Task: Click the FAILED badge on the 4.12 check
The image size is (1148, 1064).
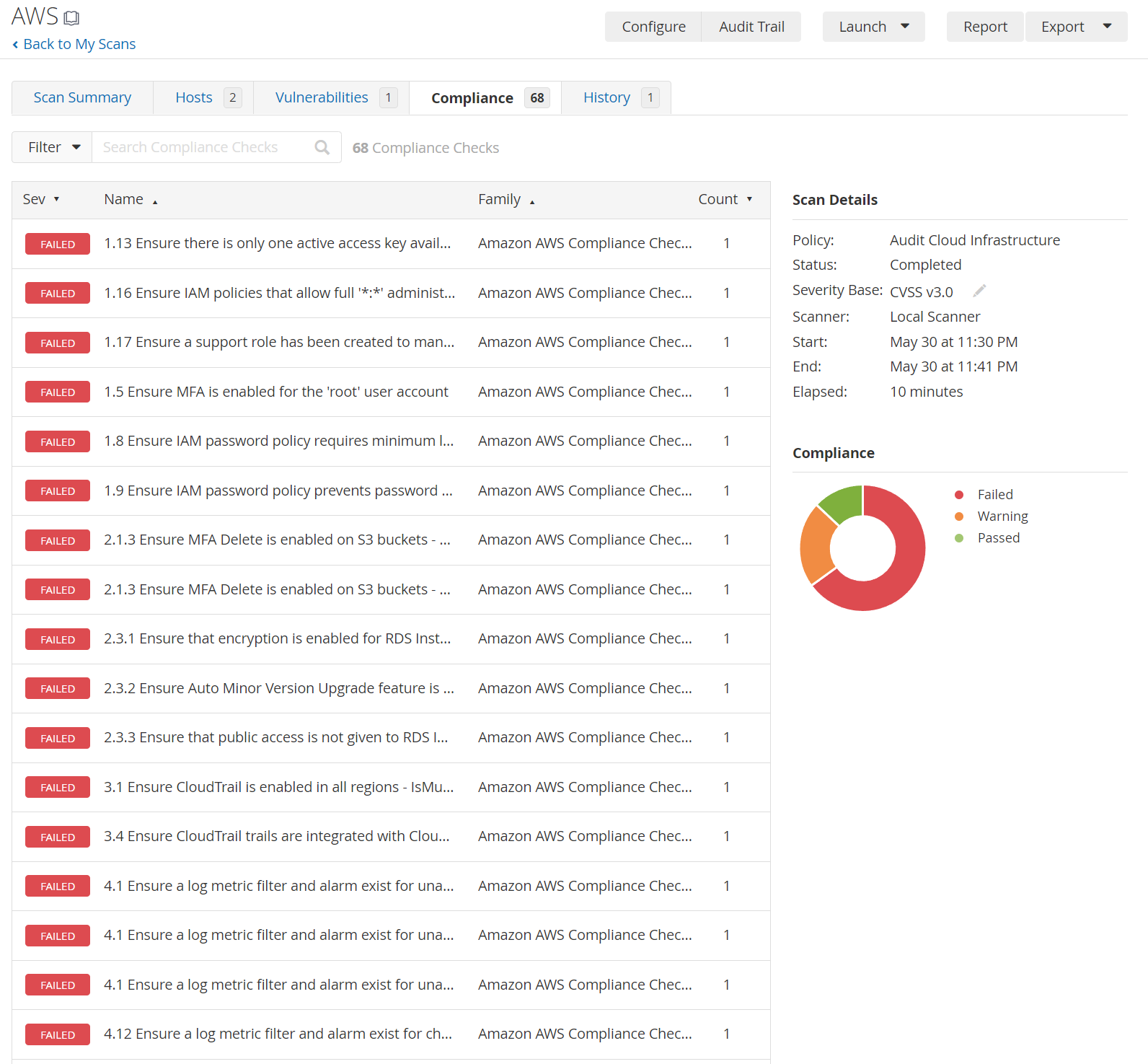Action: (x=58, y=1034)
